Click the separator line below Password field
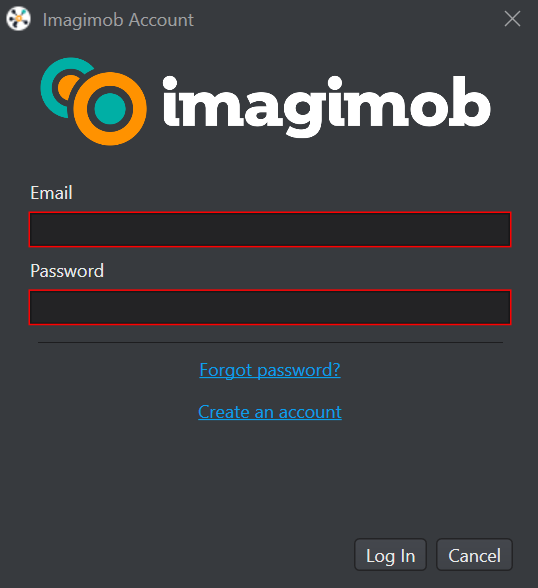The height and width of the screenshot is (588, 538). point(270,342)
